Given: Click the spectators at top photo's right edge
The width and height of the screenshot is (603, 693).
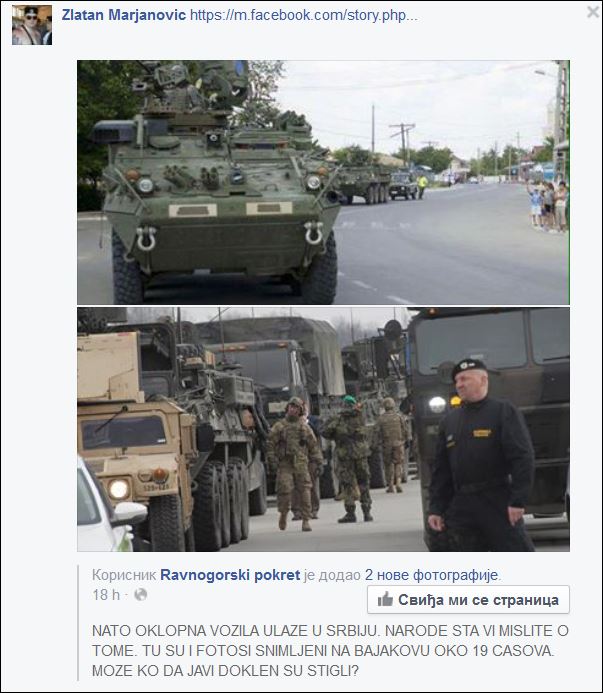Looking at the screenshot, I should click(x=548, y=206).
